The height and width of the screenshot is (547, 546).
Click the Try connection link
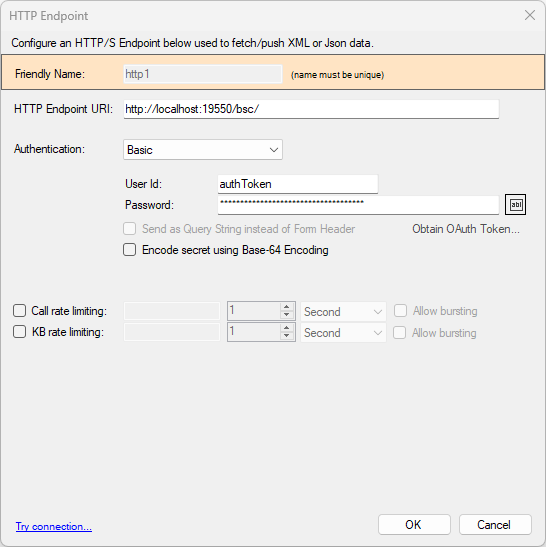pos(54,526)
